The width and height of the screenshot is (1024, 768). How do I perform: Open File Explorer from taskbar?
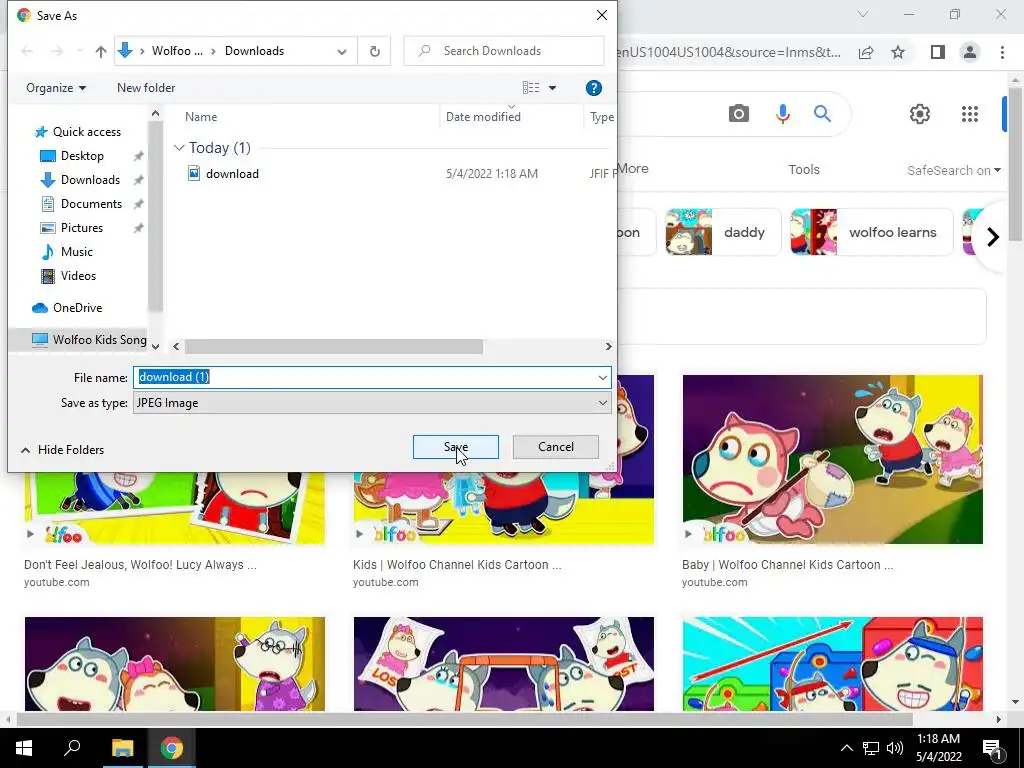[x=122, y=748]
